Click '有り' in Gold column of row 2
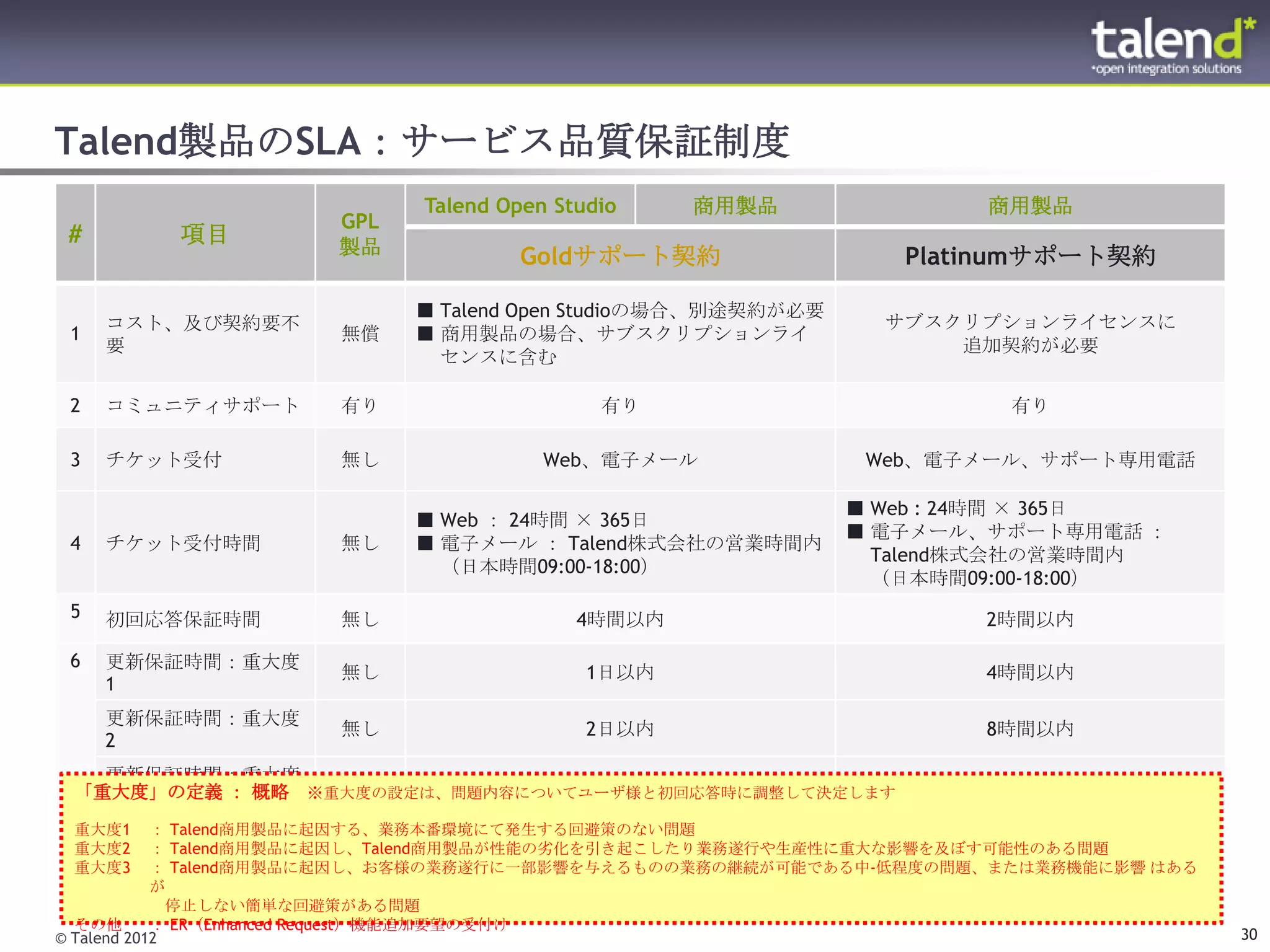This screenshot has width=1270, height=952. point(619,405)
